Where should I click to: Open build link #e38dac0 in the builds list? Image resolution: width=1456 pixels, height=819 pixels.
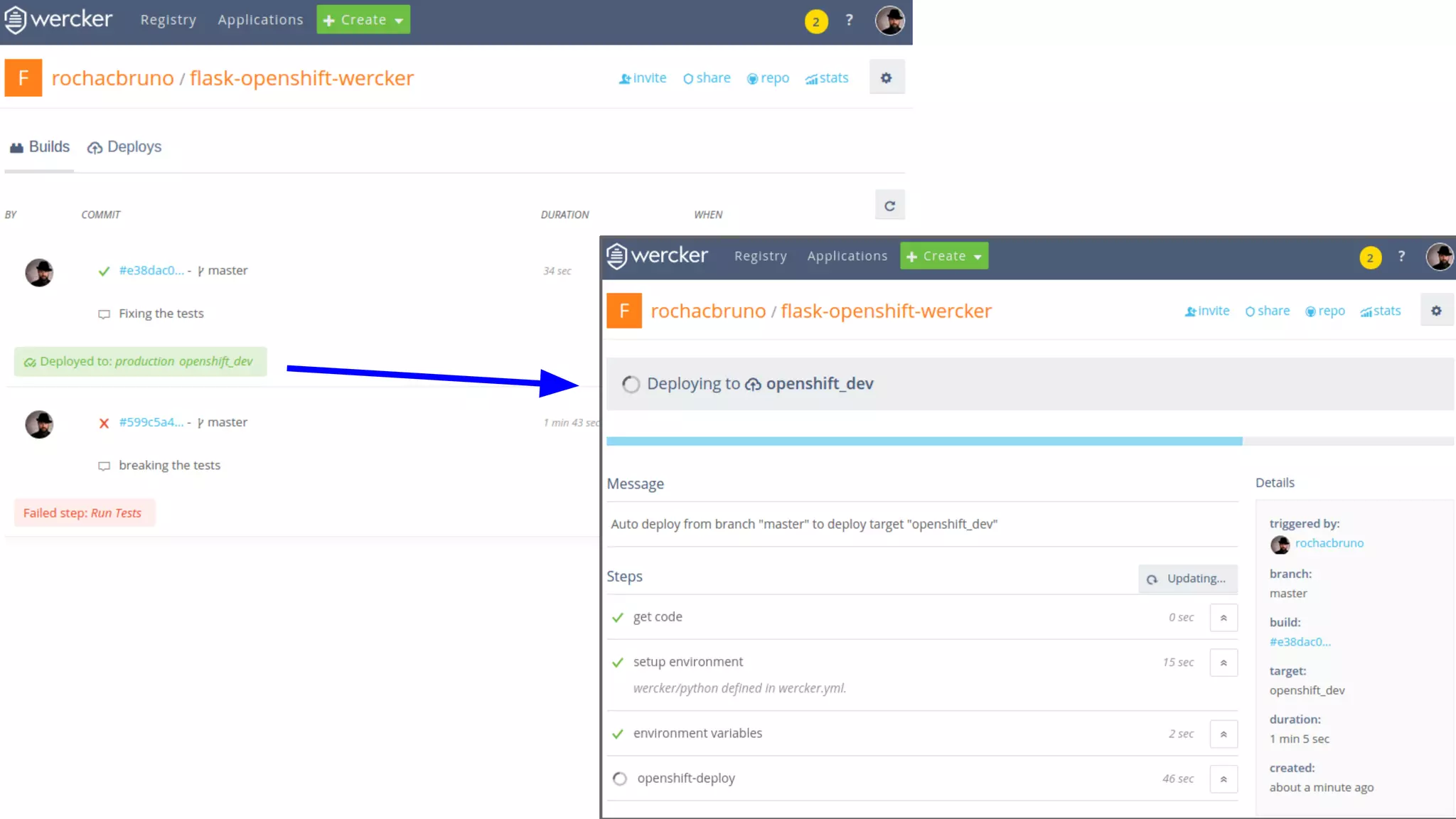pos(151,270)
